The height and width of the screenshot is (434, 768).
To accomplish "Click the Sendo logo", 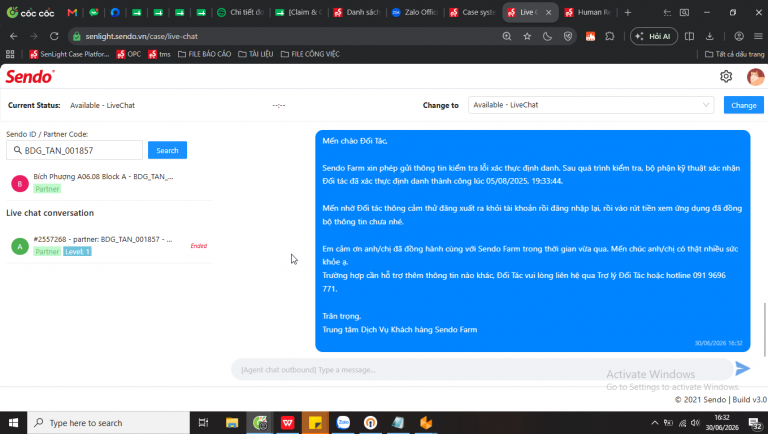I will coord(29,77).
